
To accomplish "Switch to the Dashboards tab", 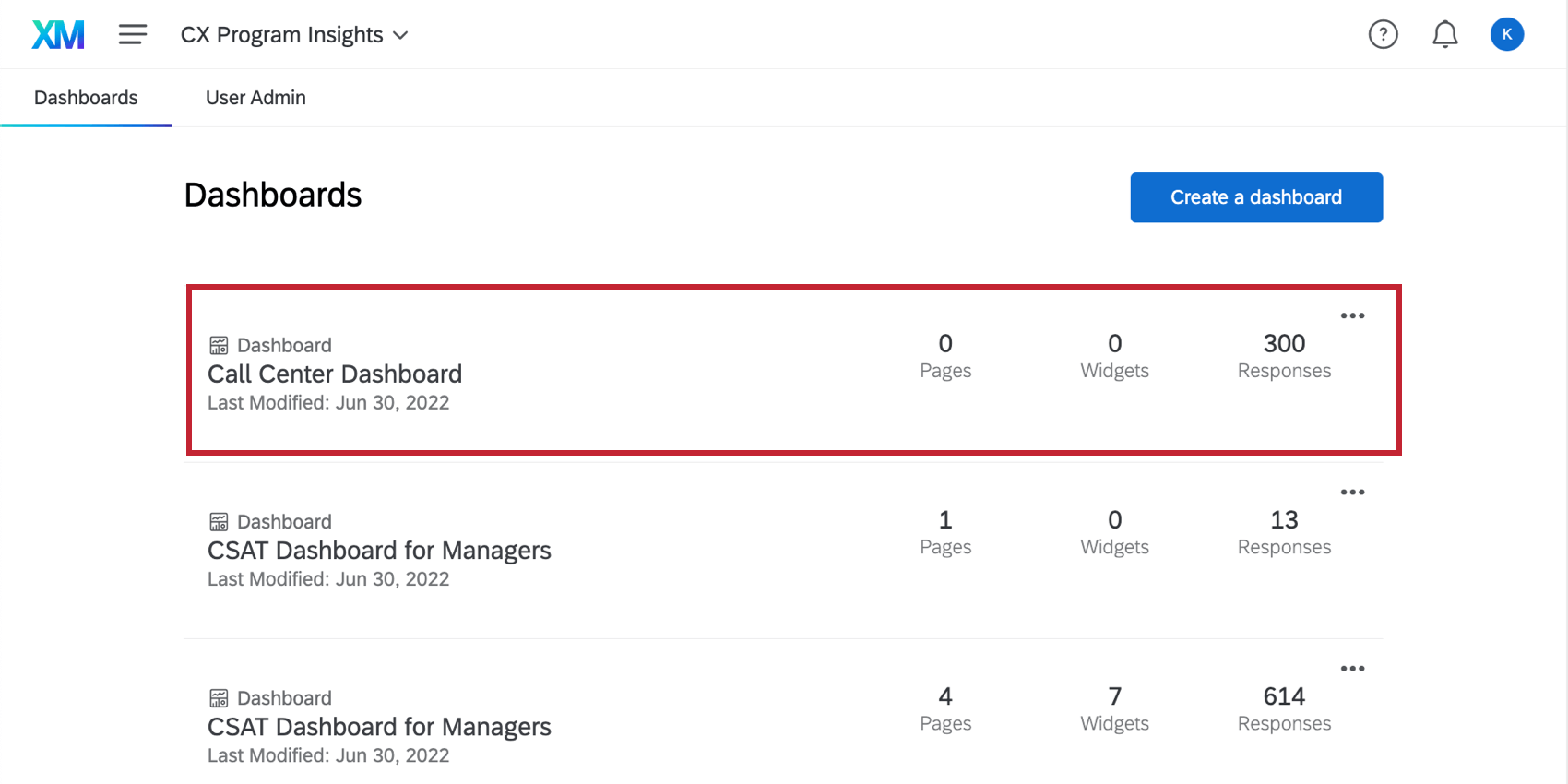I will tap(86, 98).
